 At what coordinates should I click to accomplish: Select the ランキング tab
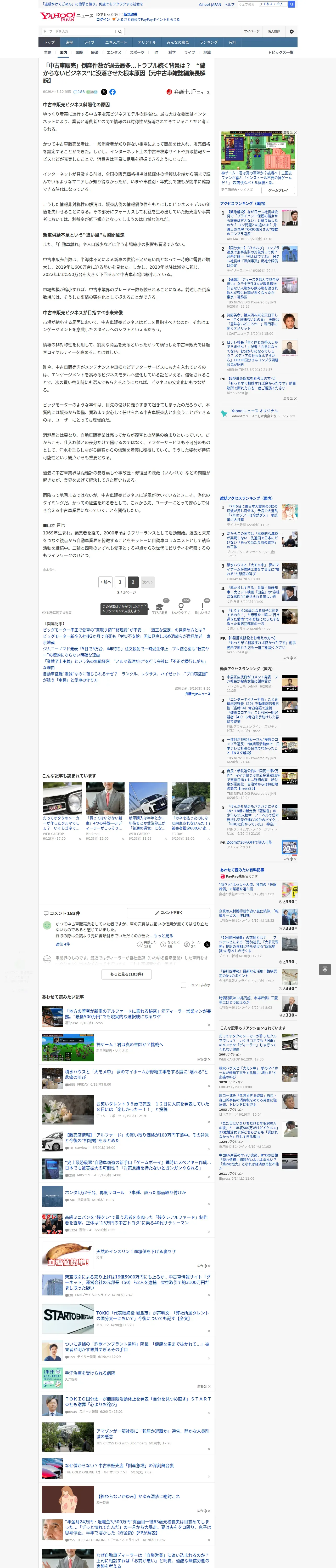(209, 43)
